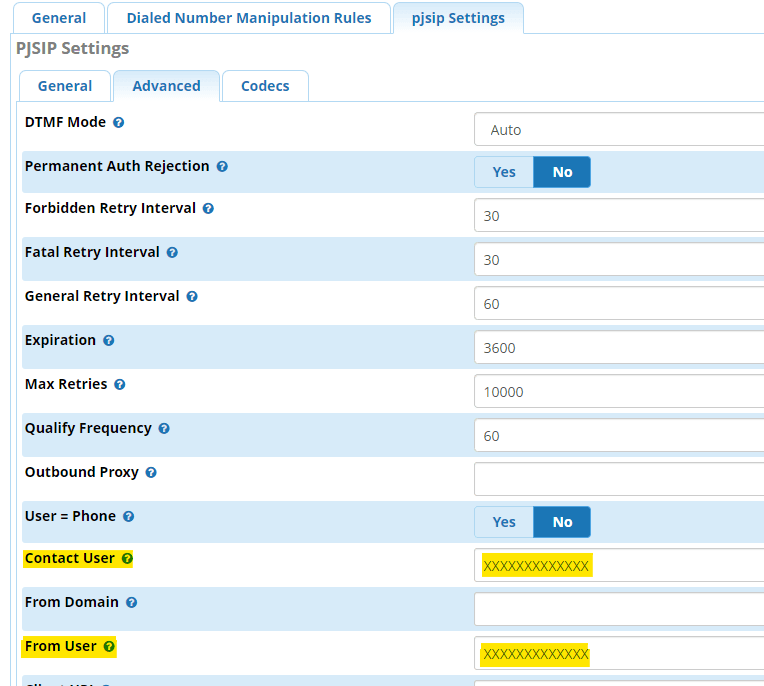Open the DTMF Mode Auto dropdown
Screen dimensions: 764x686
[619, 130]
